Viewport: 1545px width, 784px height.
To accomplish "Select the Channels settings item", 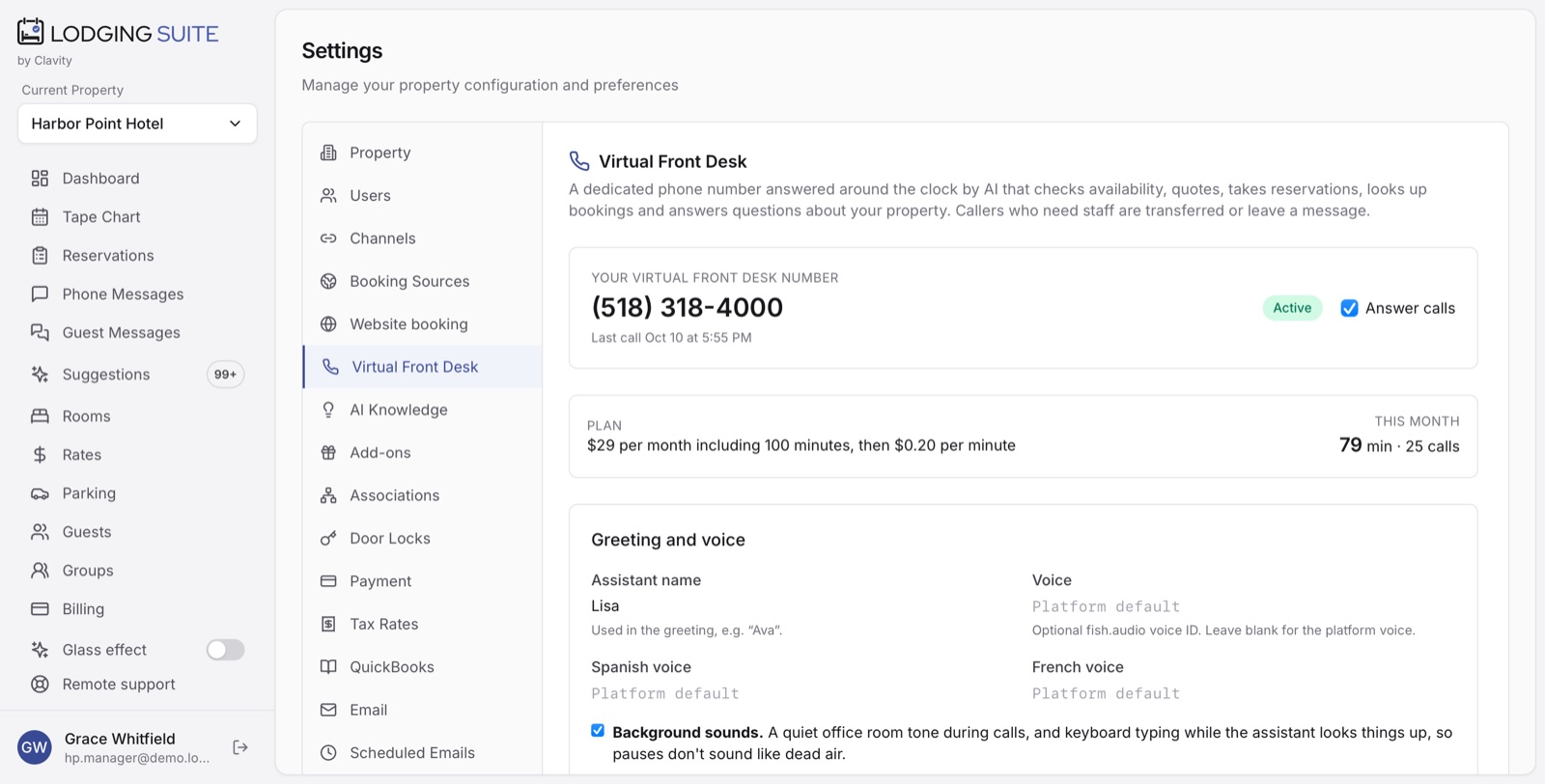I will (x=422, y=238).
